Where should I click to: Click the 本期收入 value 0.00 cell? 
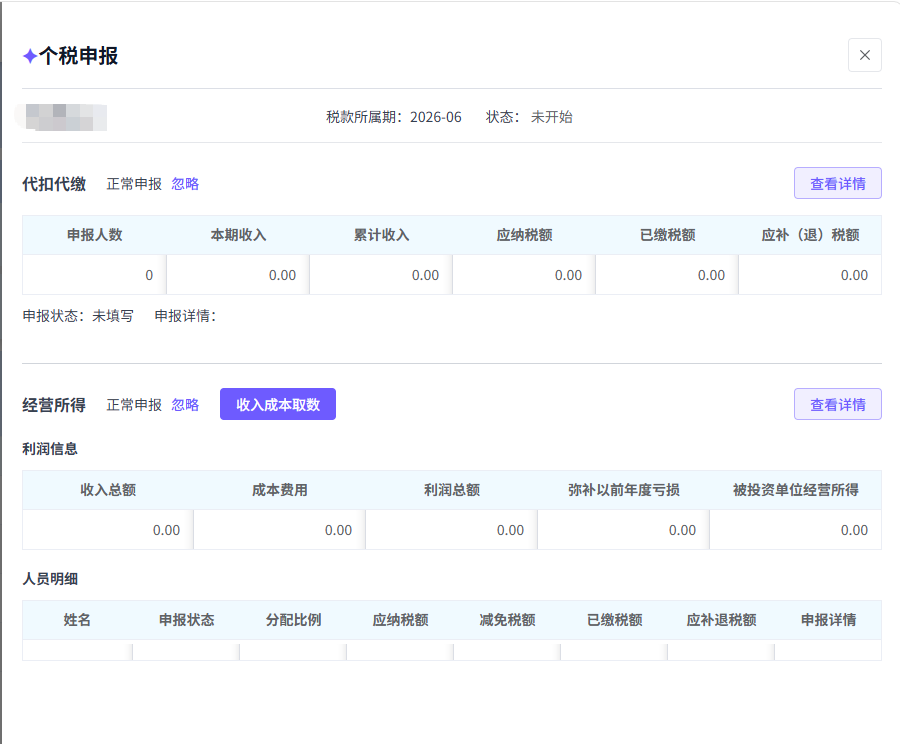coord(238,275)
